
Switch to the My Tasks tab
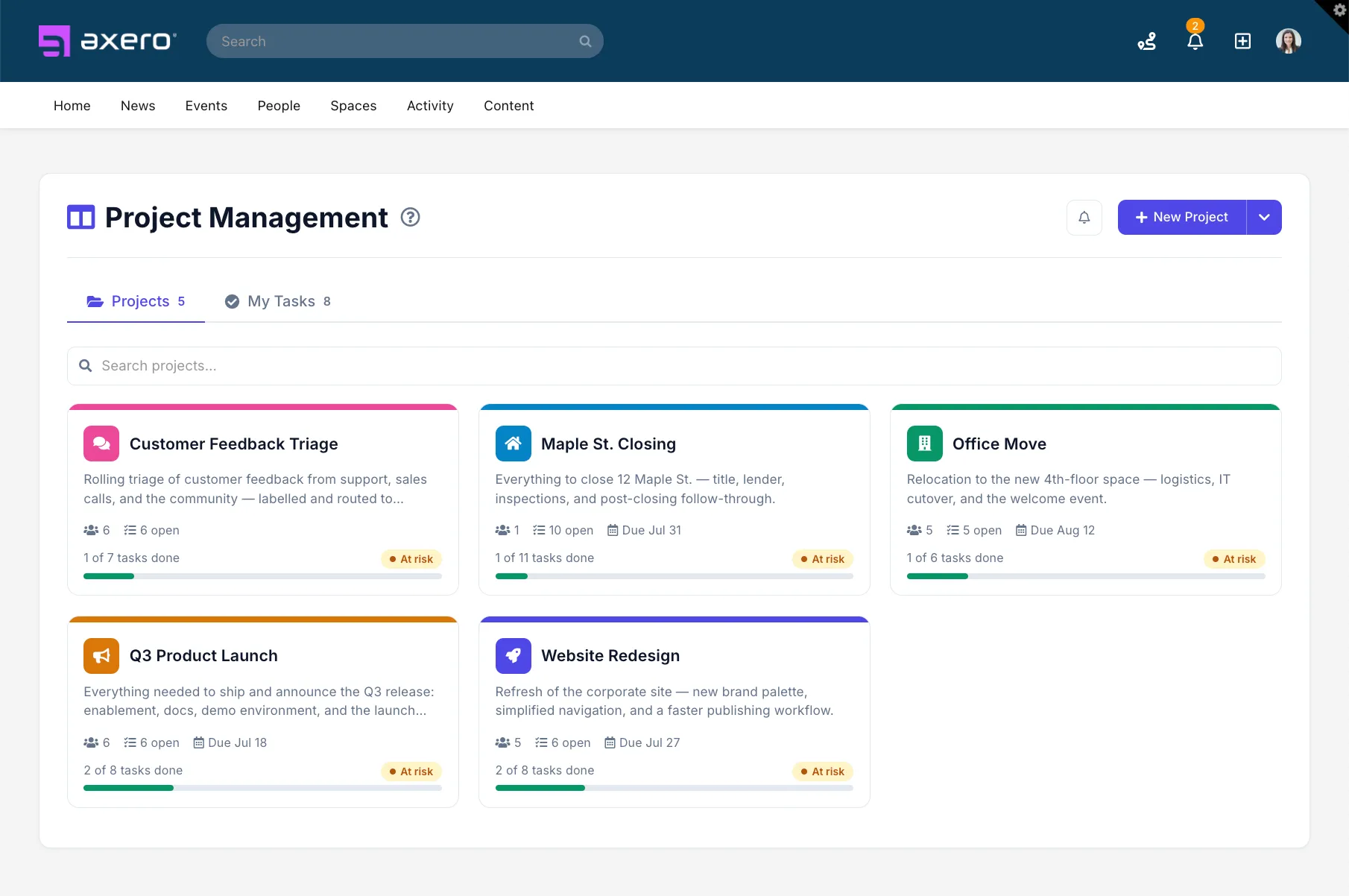[277, 301]
